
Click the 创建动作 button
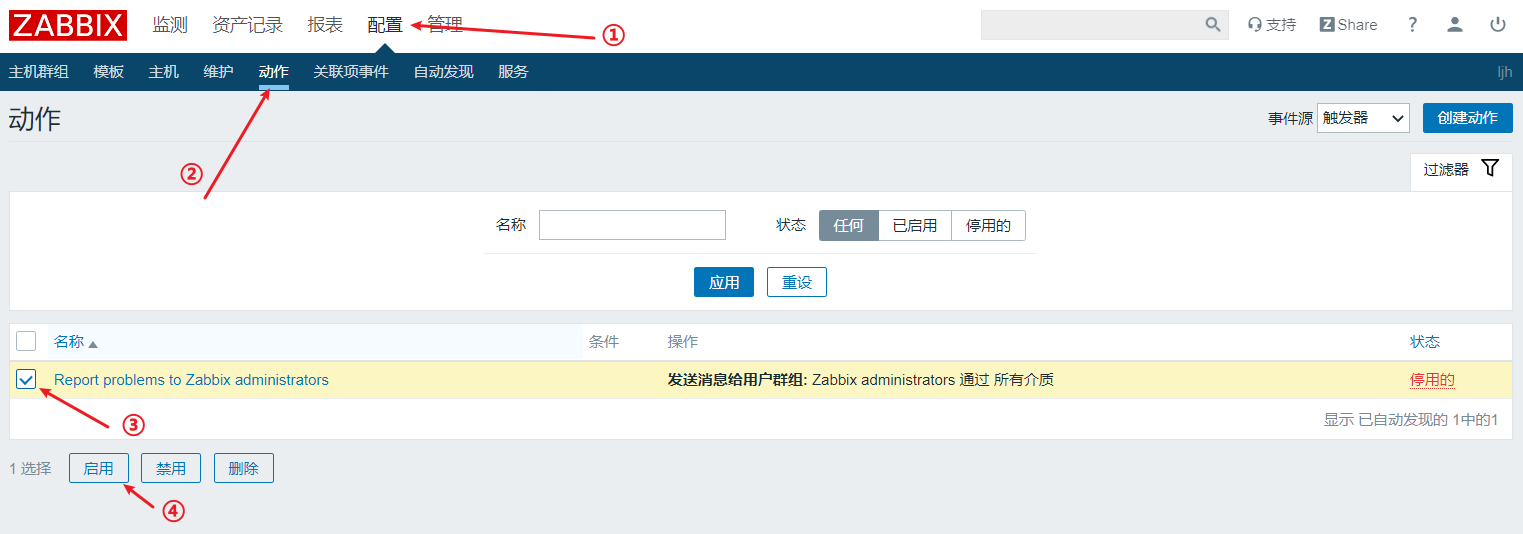(1468, 118)
